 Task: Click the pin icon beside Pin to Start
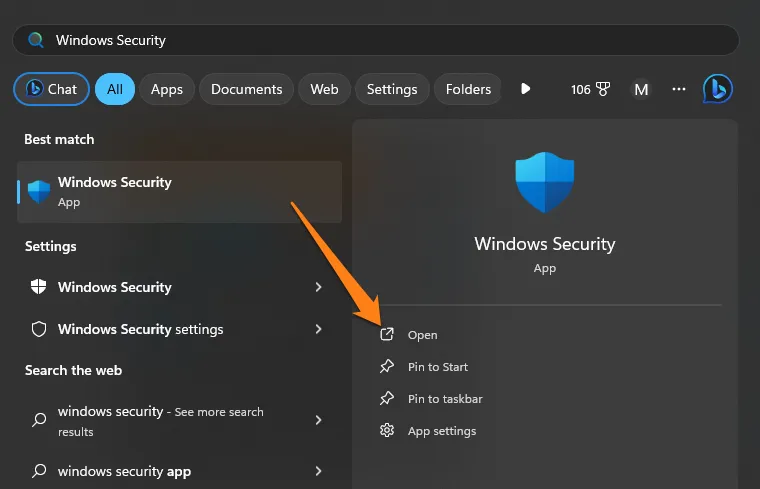click(387, 366)
